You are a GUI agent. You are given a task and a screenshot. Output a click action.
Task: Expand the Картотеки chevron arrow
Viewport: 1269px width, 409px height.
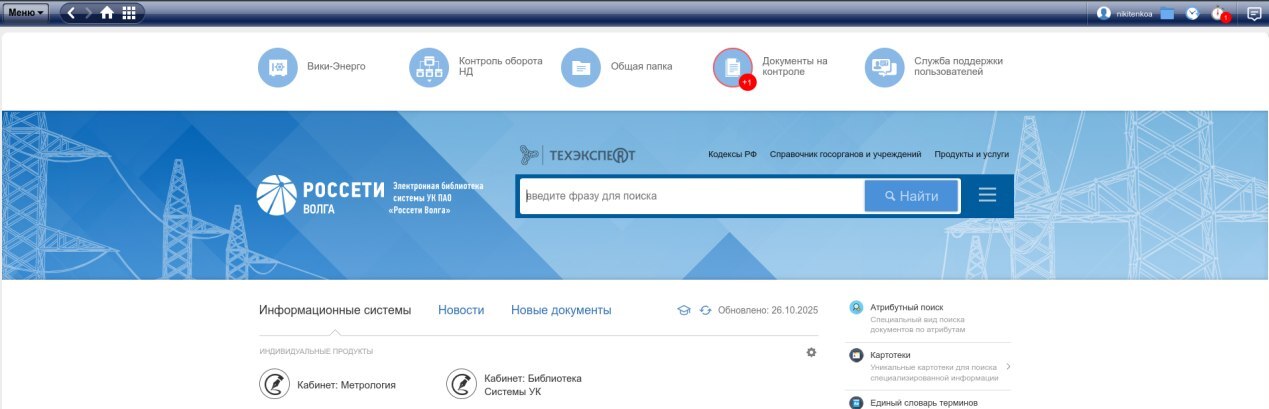[1008, 366]
